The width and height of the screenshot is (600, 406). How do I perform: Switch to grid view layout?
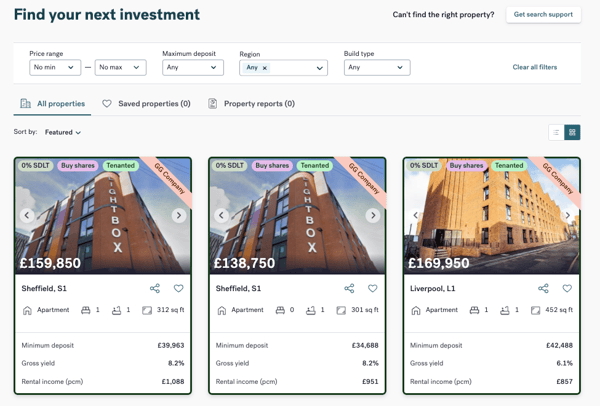coord(572,132)
